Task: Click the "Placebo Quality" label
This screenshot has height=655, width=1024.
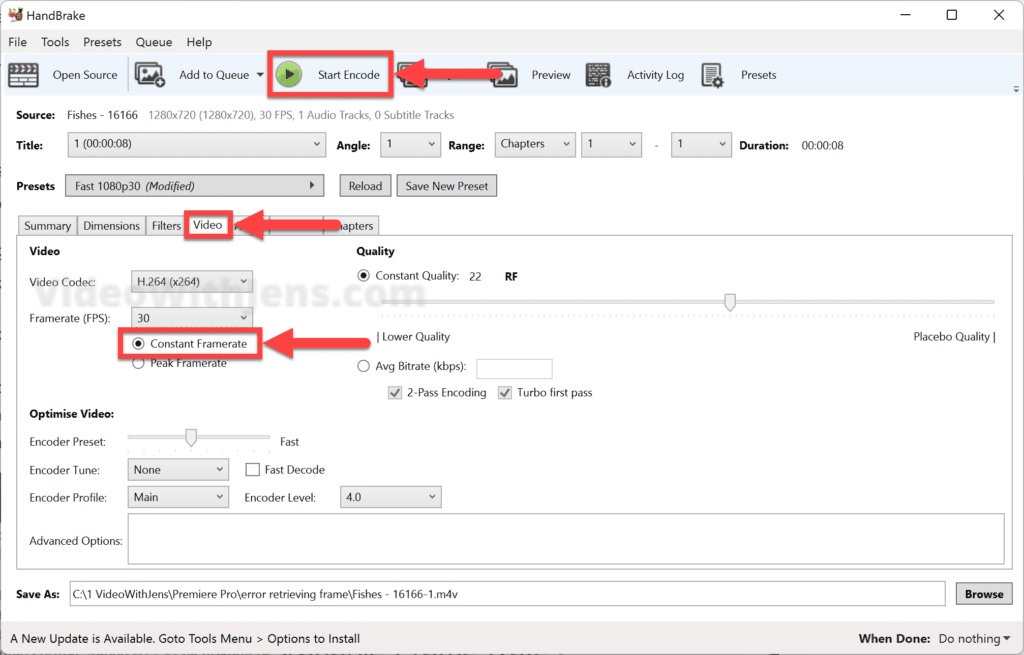Action: click(952, 337)
